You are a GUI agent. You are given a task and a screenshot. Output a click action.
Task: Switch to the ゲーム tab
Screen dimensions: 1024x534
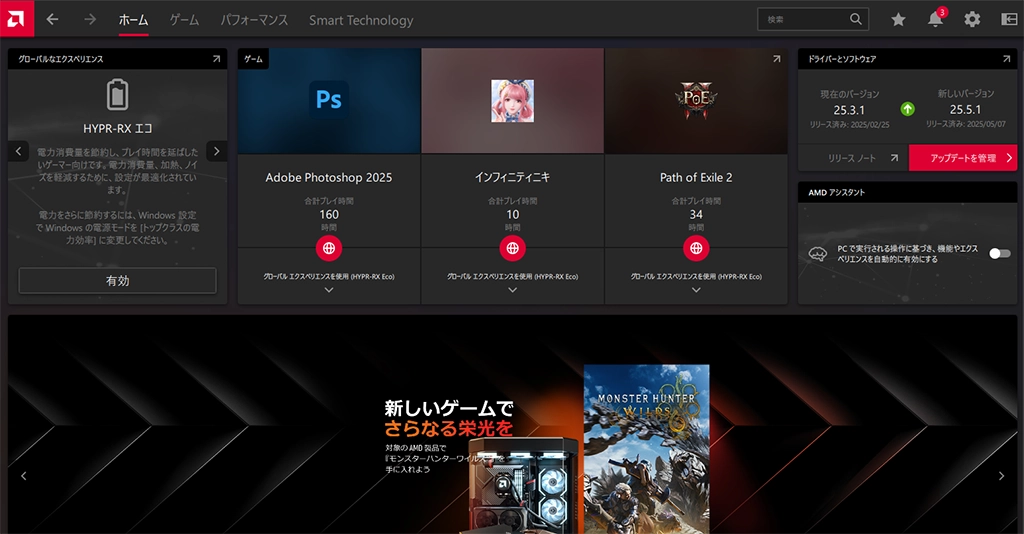tap(184, 20)
